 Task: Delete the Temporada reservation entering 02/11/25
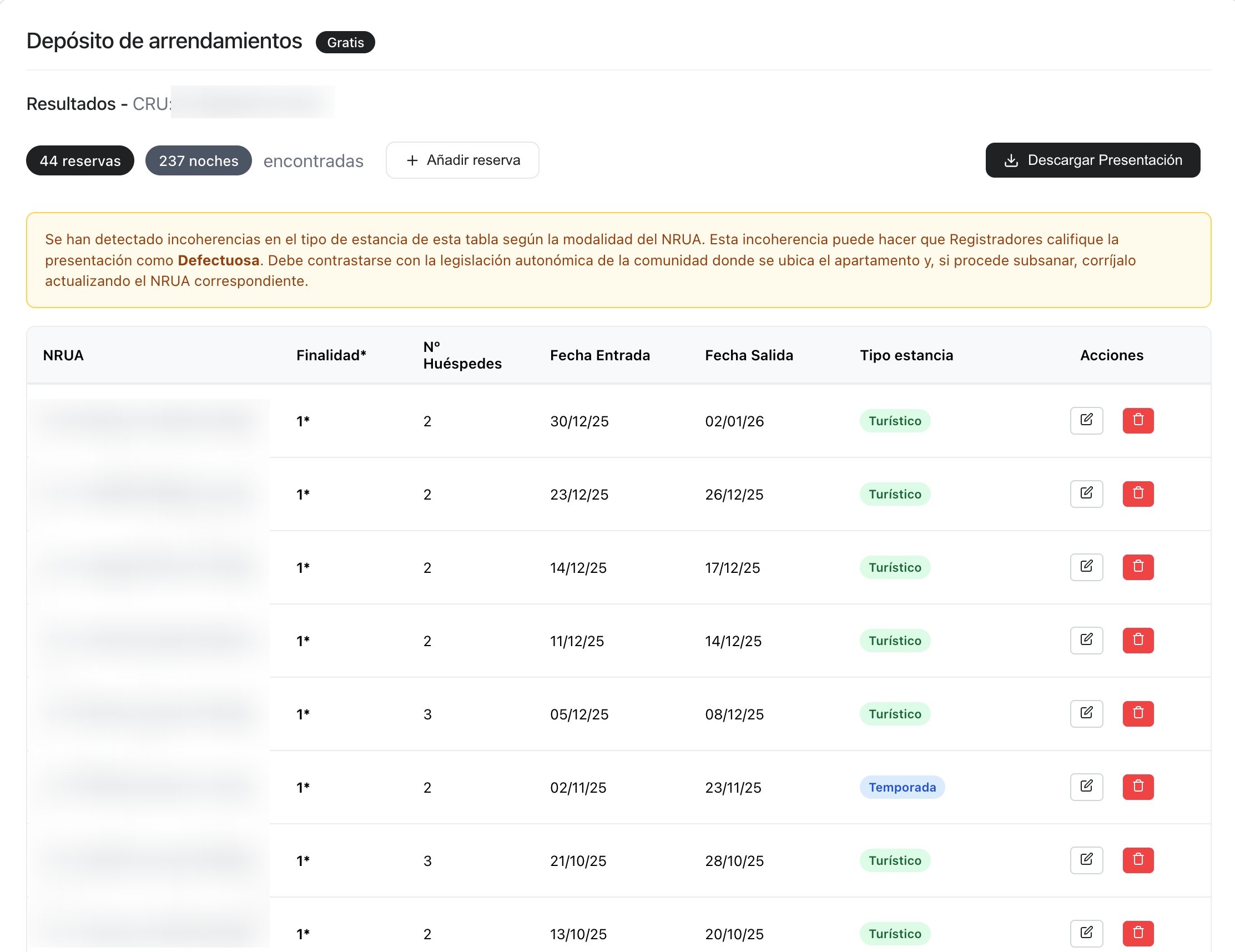1138,787
